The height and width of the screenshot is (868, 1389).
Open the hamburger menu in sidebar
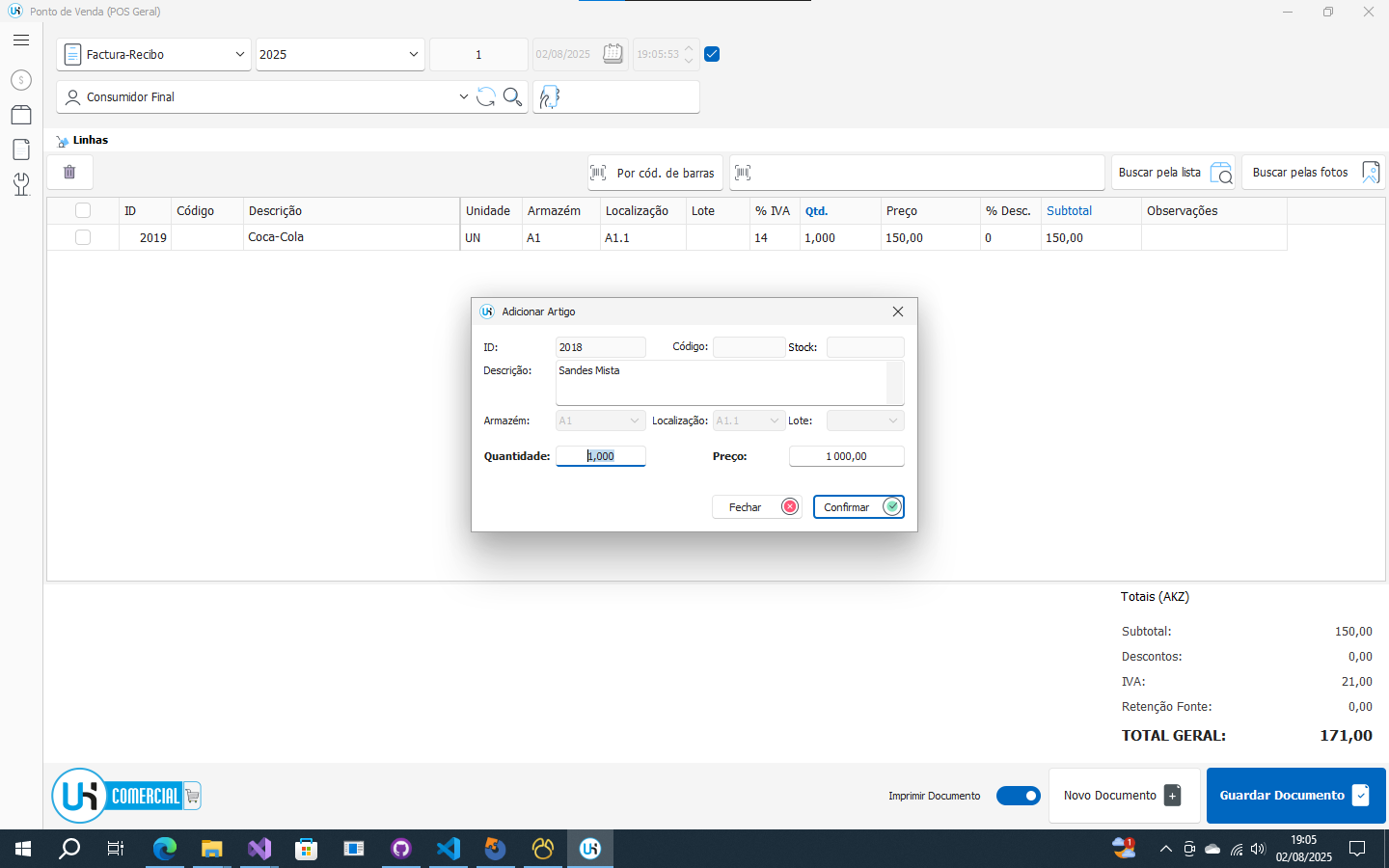(x=21, y=41)
